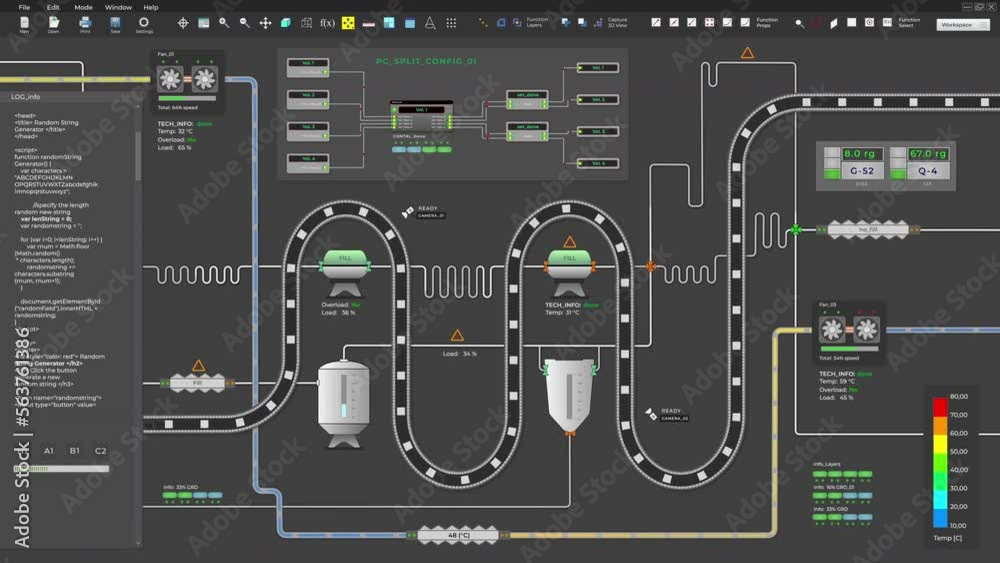Screen dimensions: 1000x563
Task: Click the teal solid 3D cube icon
Action: click(x=286, y=23)
